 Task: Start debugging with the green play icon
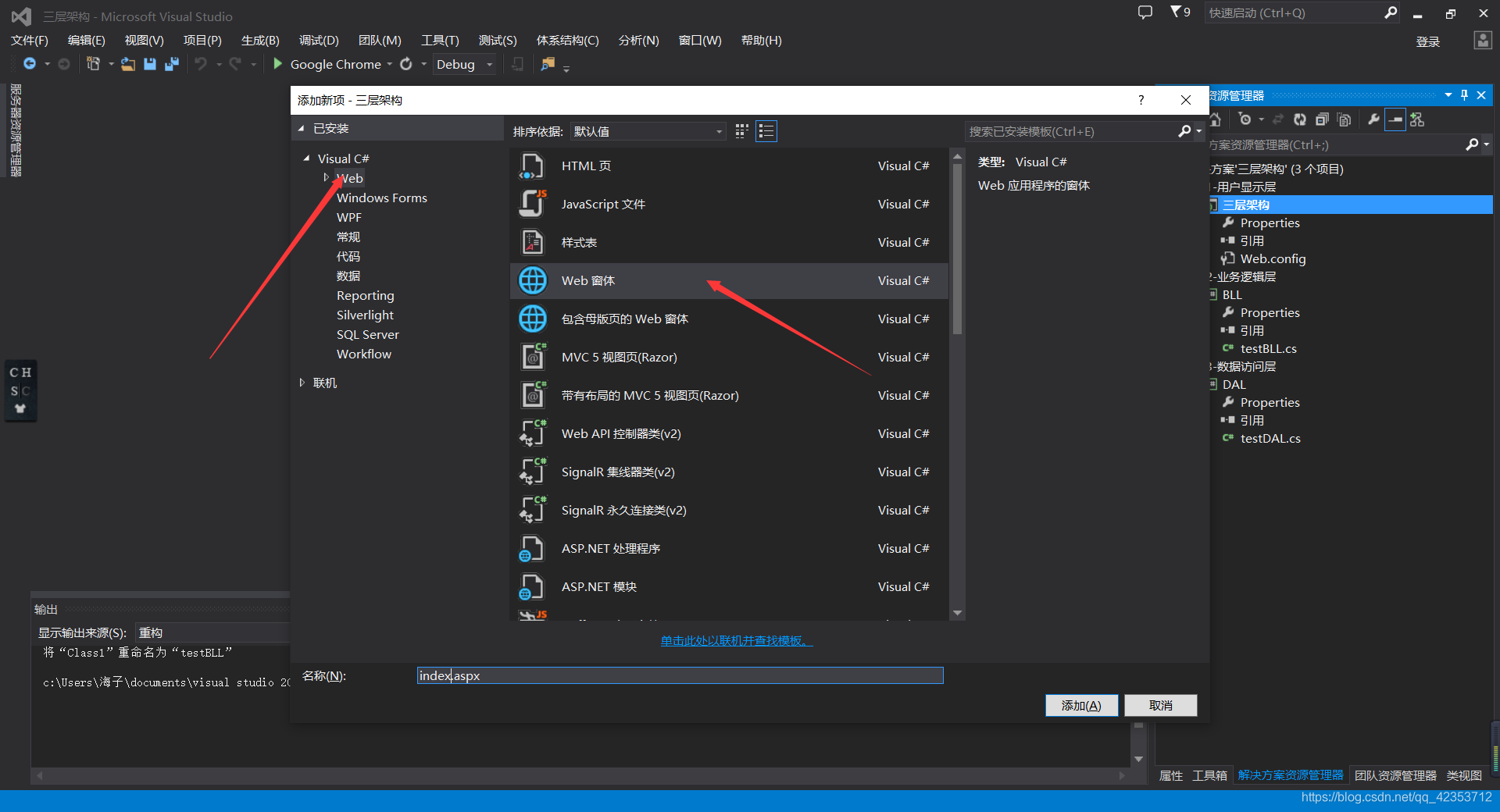[277, 64]
